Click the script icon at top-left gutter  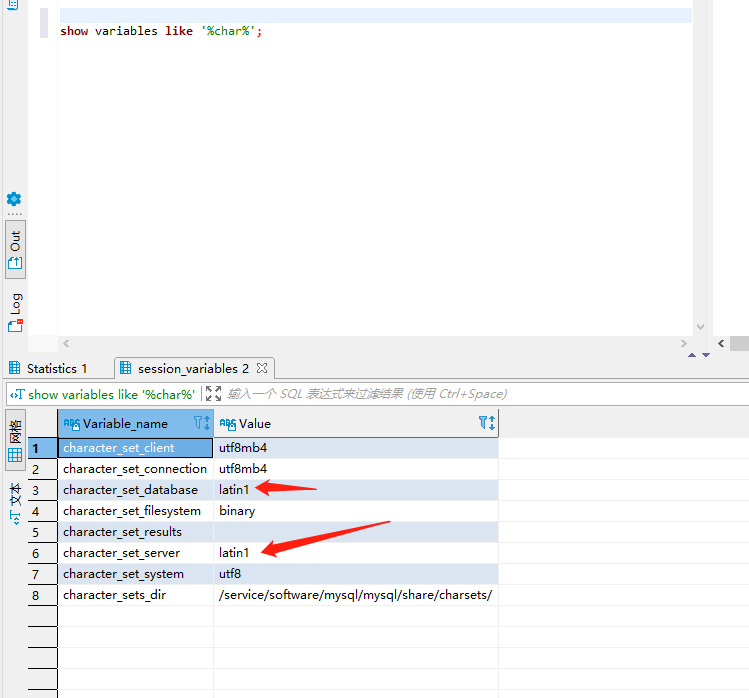point(13,5)
